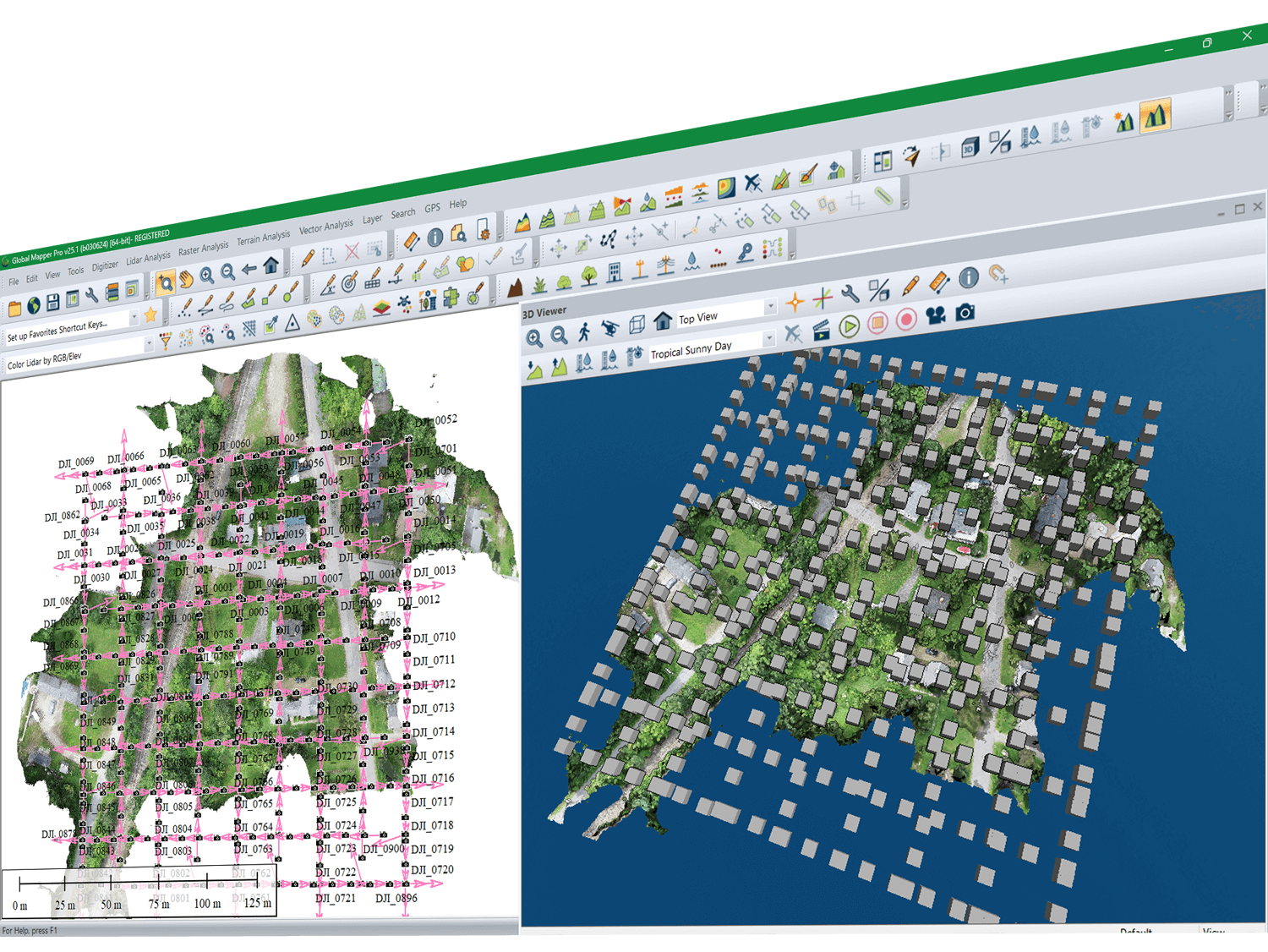Click the wrench settings icon in 3D Viewer
Screen dimensions: 1268x952
[x=850, y=294]
